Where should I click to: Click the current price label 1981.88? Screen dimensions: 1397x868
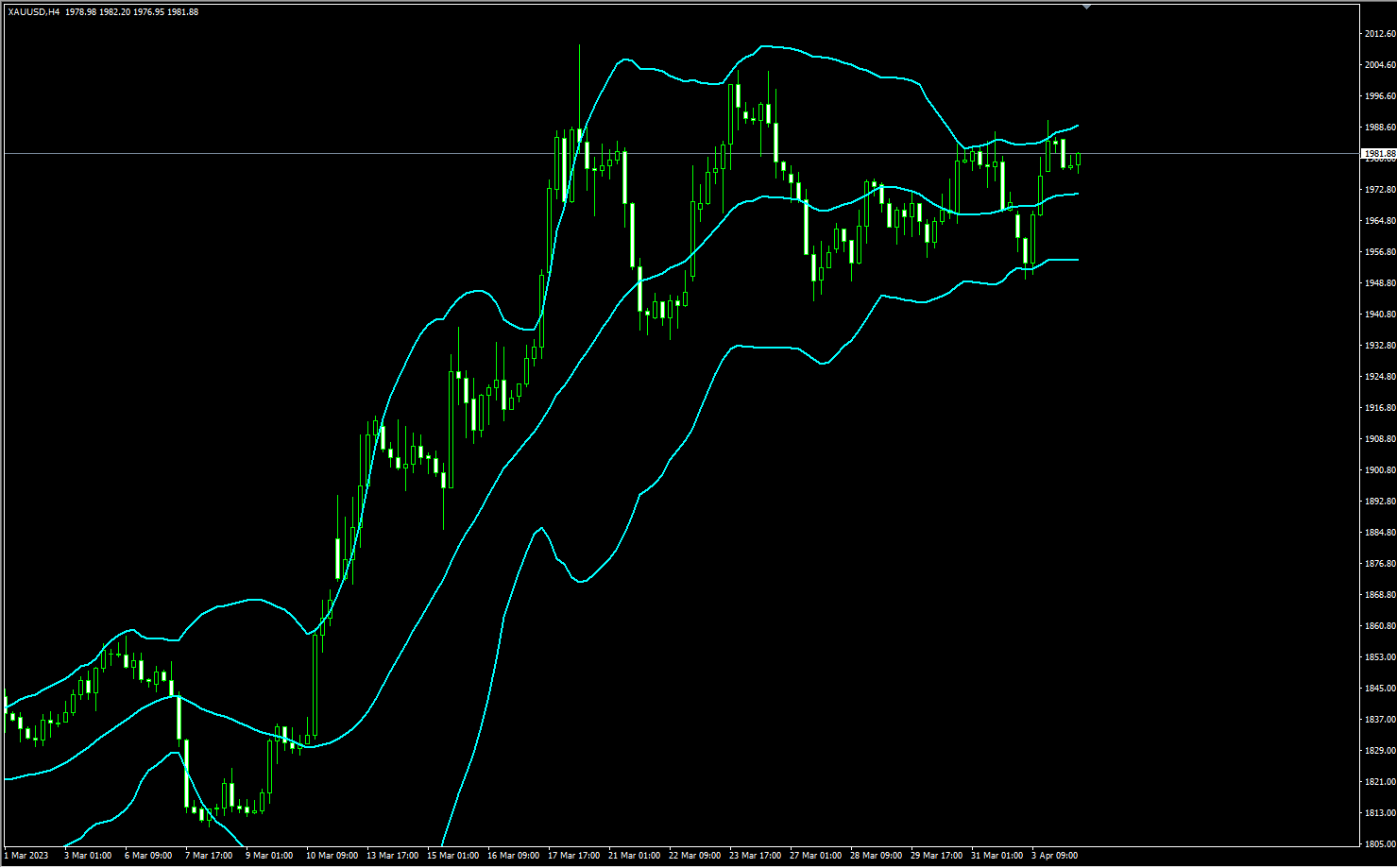[x=1379, y=153]
